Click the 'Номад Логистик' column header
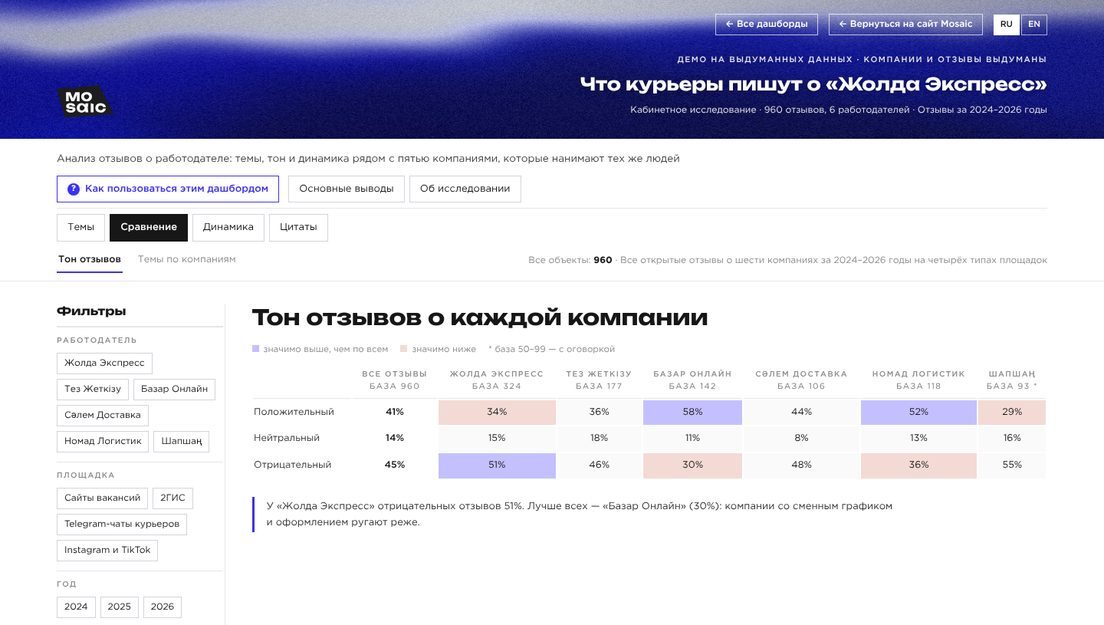1104x625 pixels. point(918,380)
